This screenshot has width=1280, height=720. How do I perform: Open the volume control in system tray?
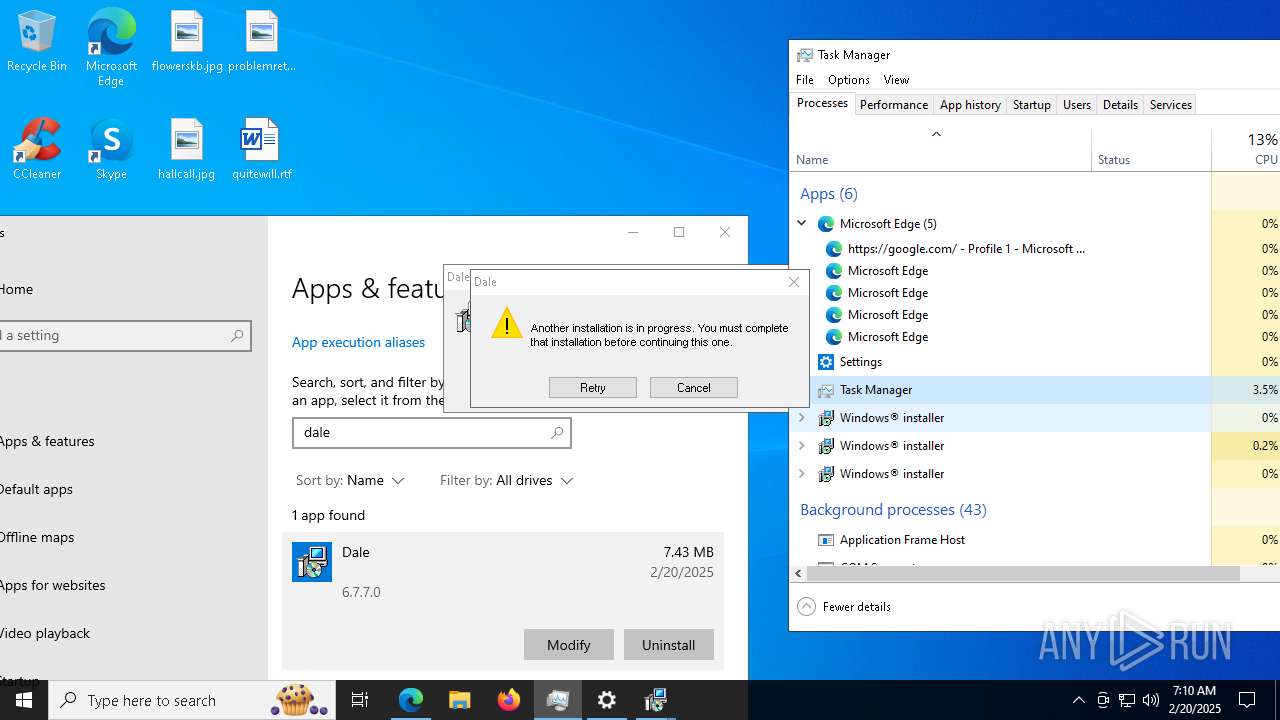click(x=1151, y=700)
